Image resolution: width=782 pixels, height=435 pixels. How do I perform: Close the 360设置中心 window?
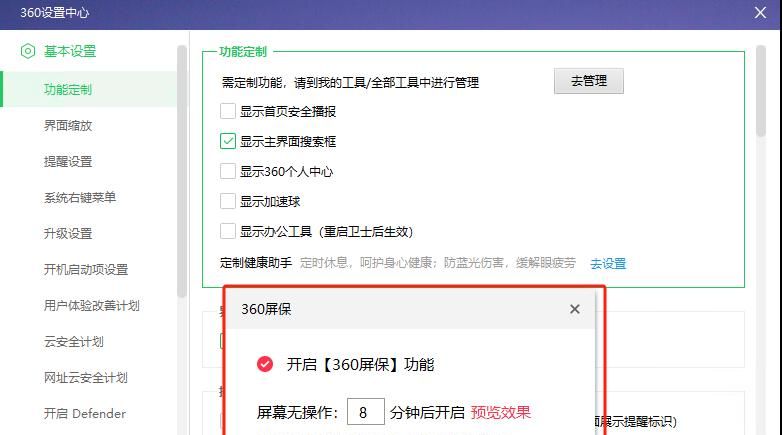[x=760, y=12]
